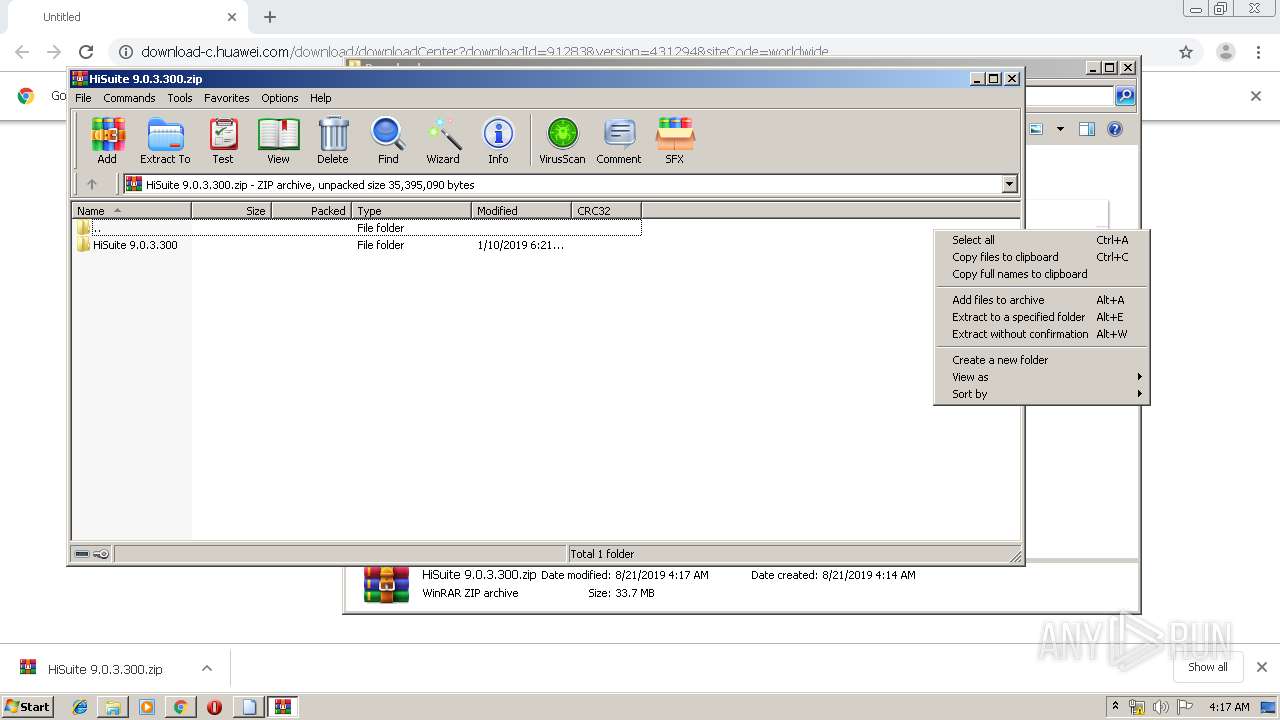Click the Test archive icon
This screenshot has width=1280, height=720.
pos(223,140)
